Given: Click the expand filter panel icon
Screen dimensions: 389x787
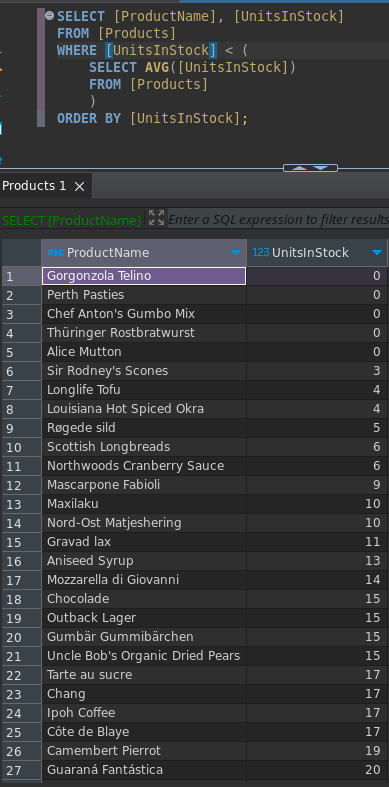Looking at the screenshot, I should coord(157,218).
